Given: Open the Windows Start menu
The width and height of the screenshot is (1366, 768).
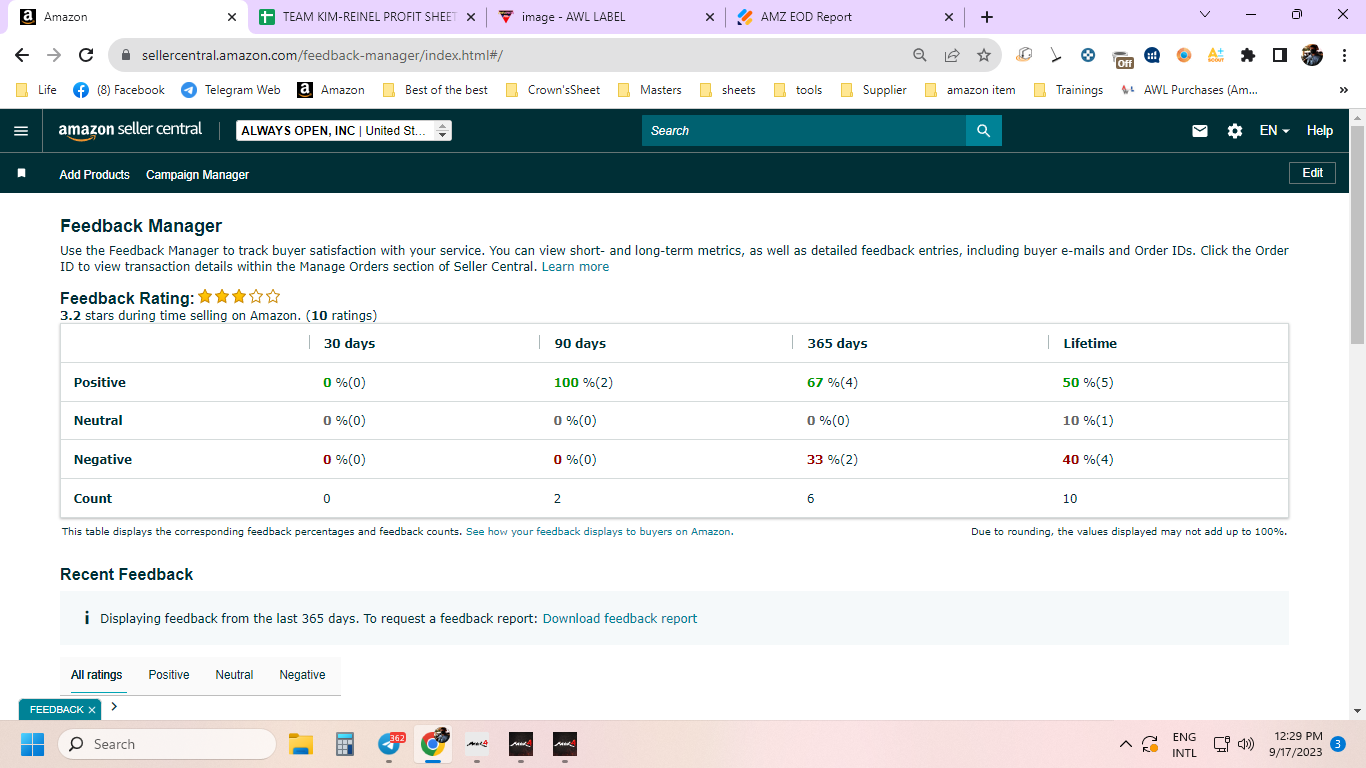Looking at the screenshot, I should [33, 744].
